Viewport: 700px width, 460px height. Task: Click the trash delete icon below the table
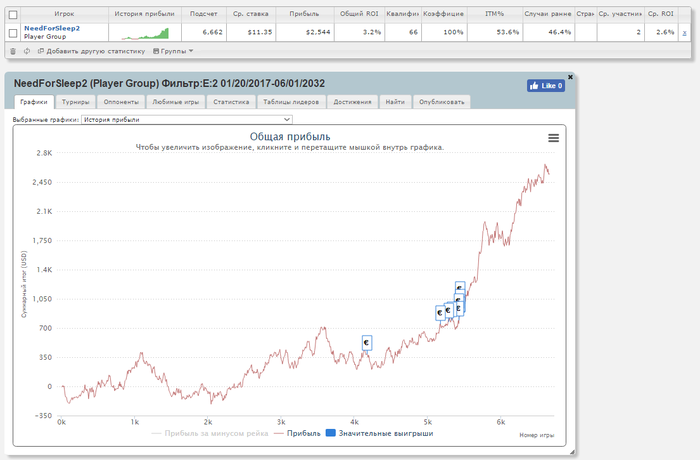pos(13,51)
